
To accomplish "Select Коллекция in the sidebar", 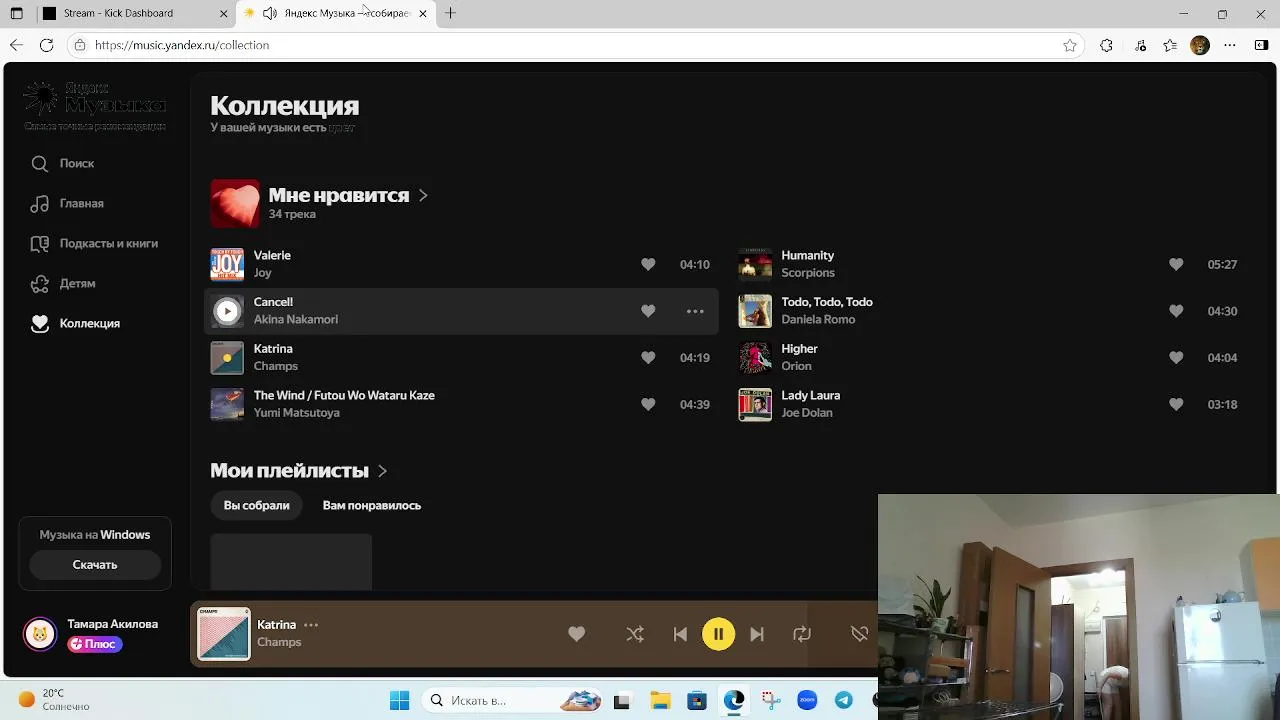I will point(75,323).
